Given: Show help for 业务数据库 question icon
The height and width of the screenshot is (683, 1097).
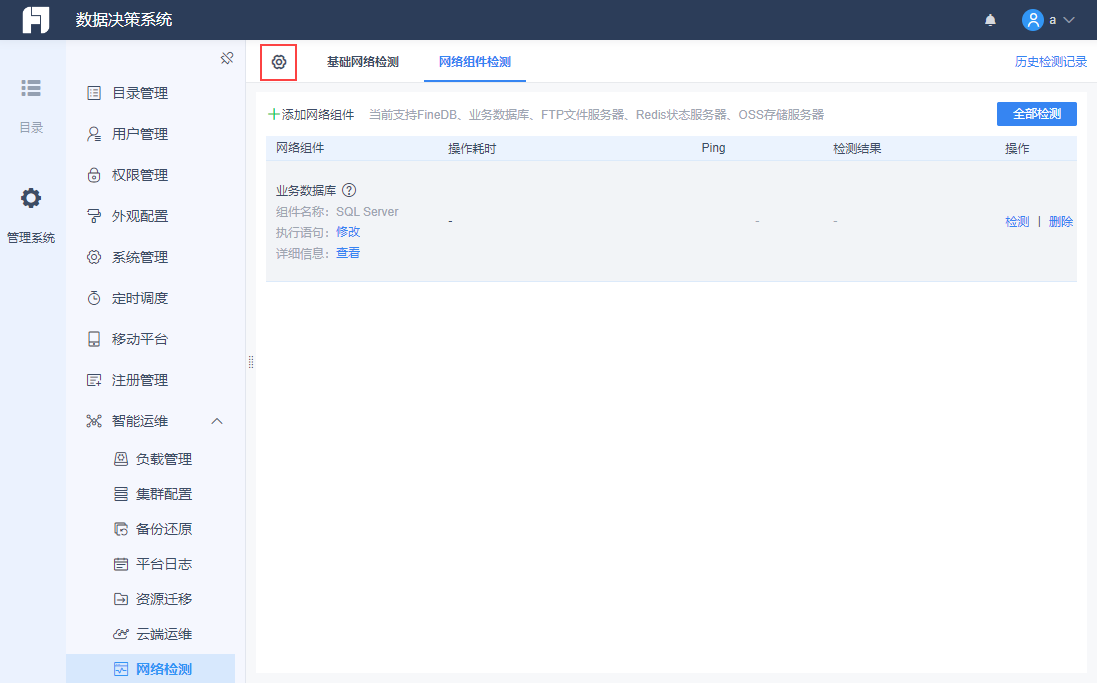Looking at the screenshot, I should [349, 190].
